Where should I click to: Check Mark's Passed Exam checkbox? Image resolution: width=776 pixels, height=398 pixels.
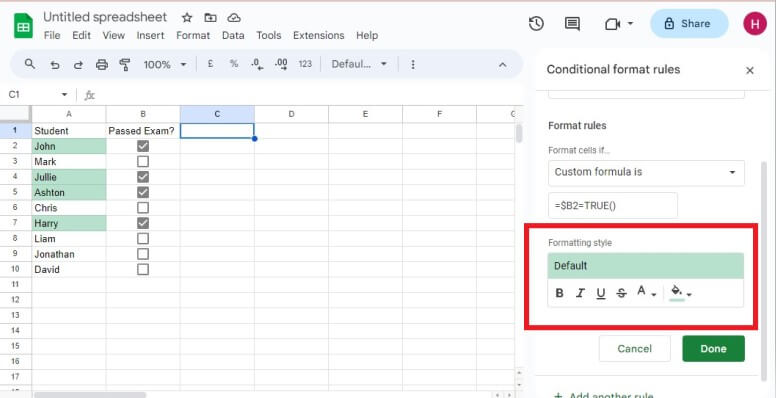[143, 161]
